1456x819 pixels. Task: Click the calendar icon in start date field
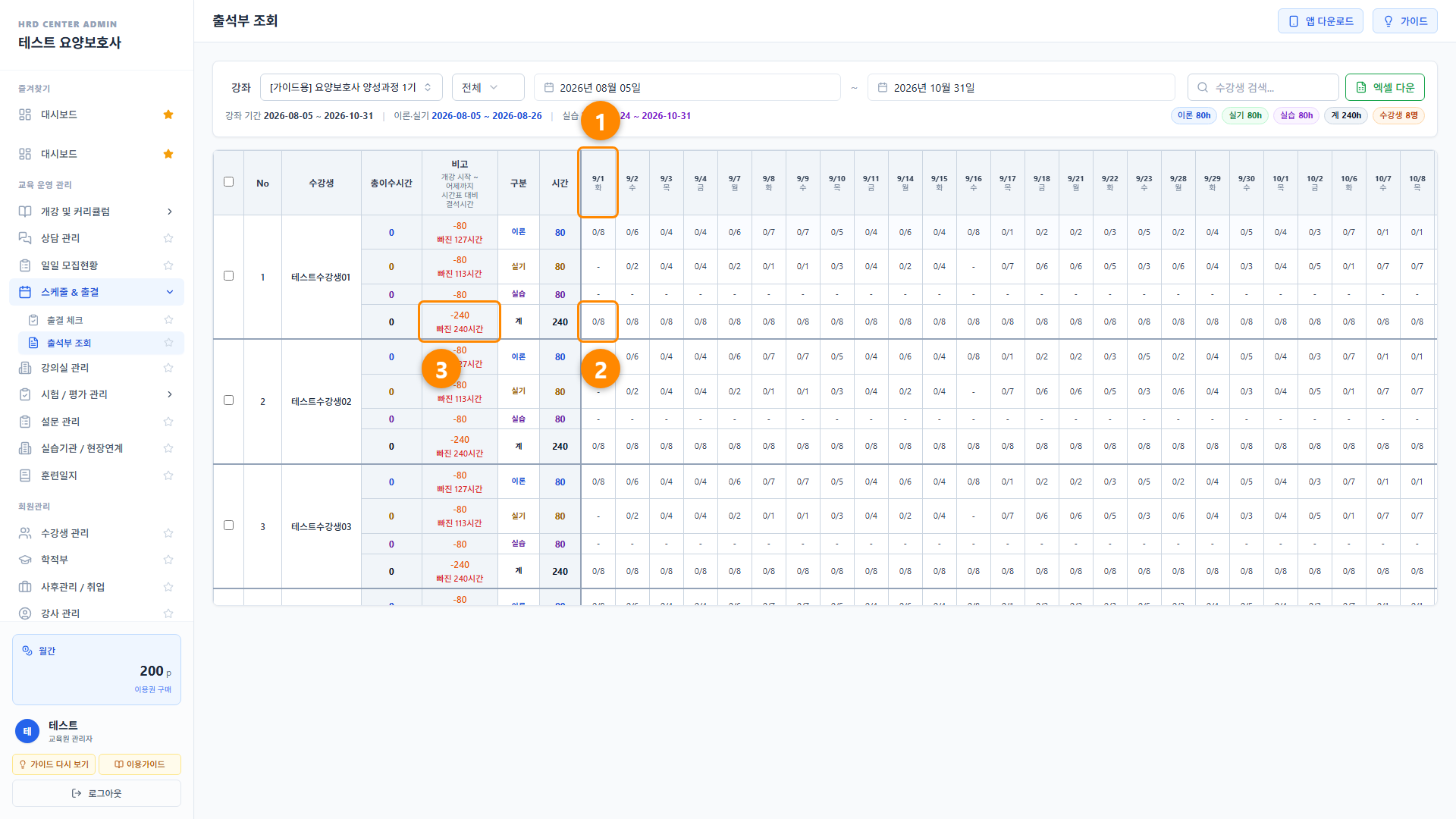[549, 87]
